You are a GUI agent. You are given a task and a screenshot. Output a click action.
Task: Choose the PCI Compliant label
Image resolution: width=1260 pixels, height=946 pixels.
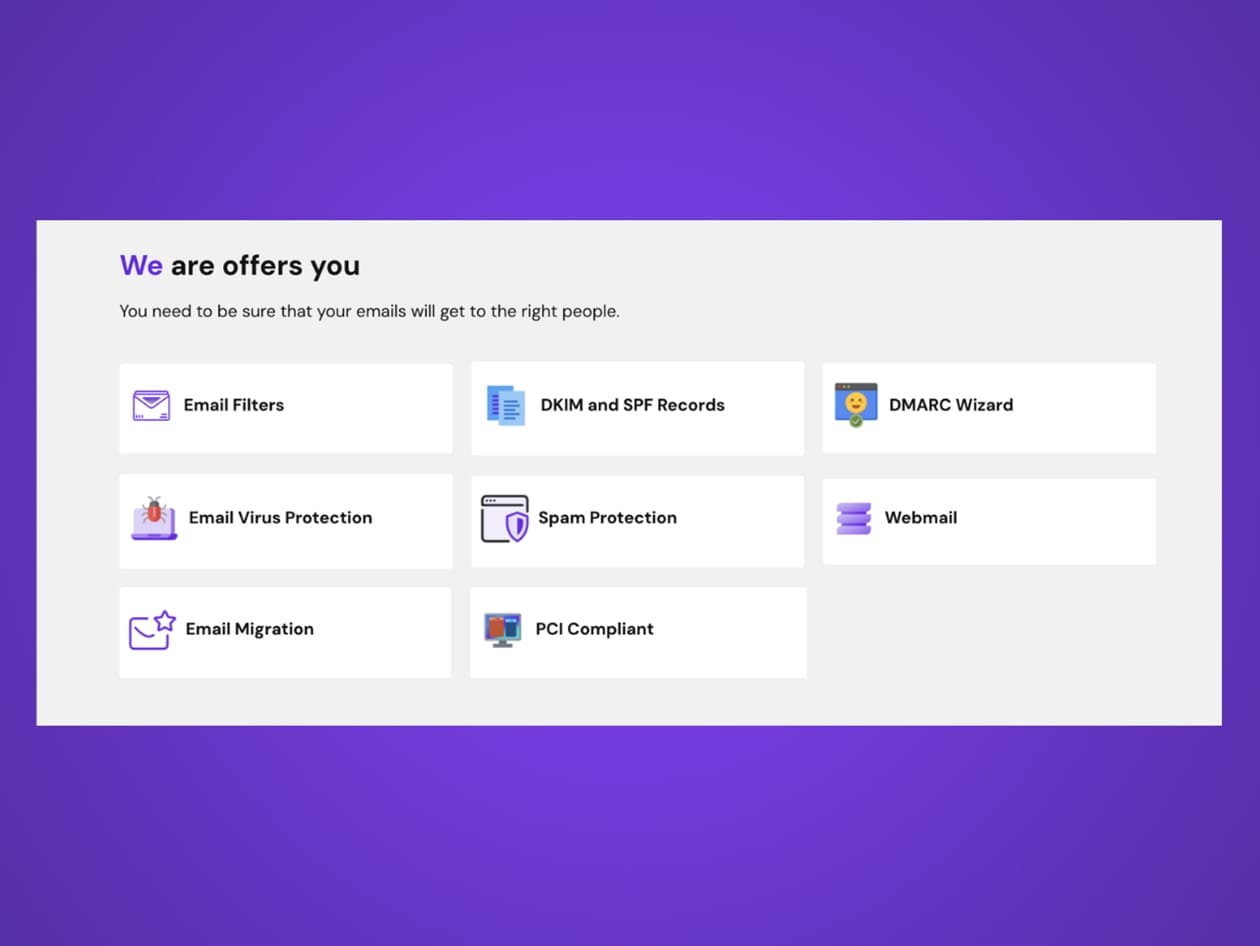click(594, 629)
